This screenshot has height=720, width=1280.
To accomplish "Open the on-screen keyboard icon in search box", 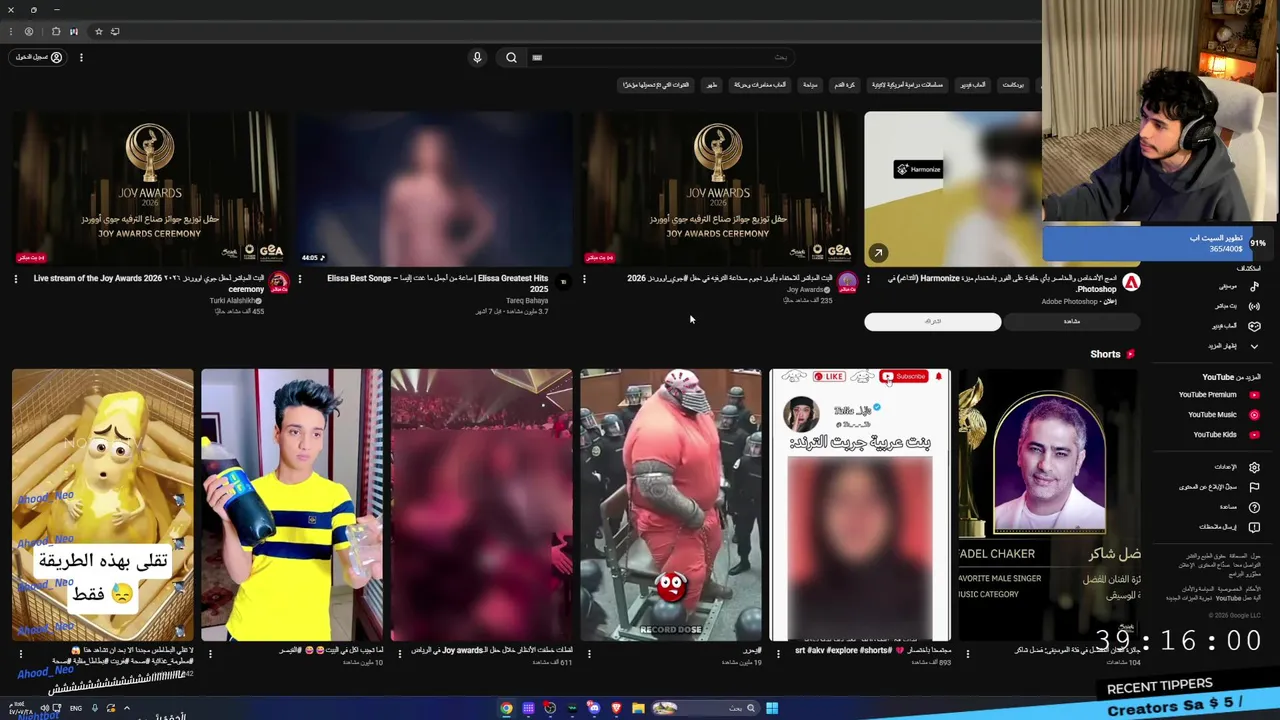I will pos(537,58).
